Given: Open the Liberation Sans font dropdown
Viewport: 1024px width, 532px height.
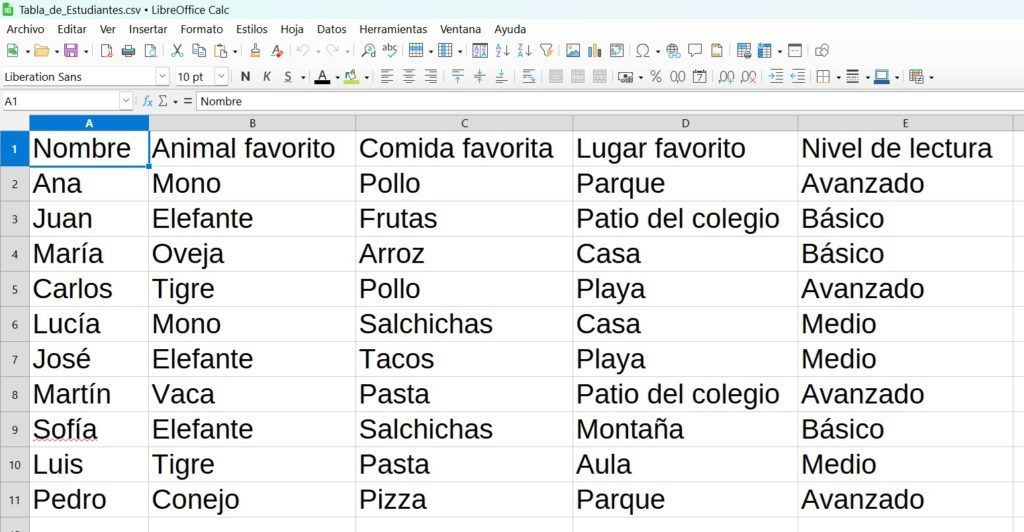Looking at the screenshot, I should (x=163, y=77).
